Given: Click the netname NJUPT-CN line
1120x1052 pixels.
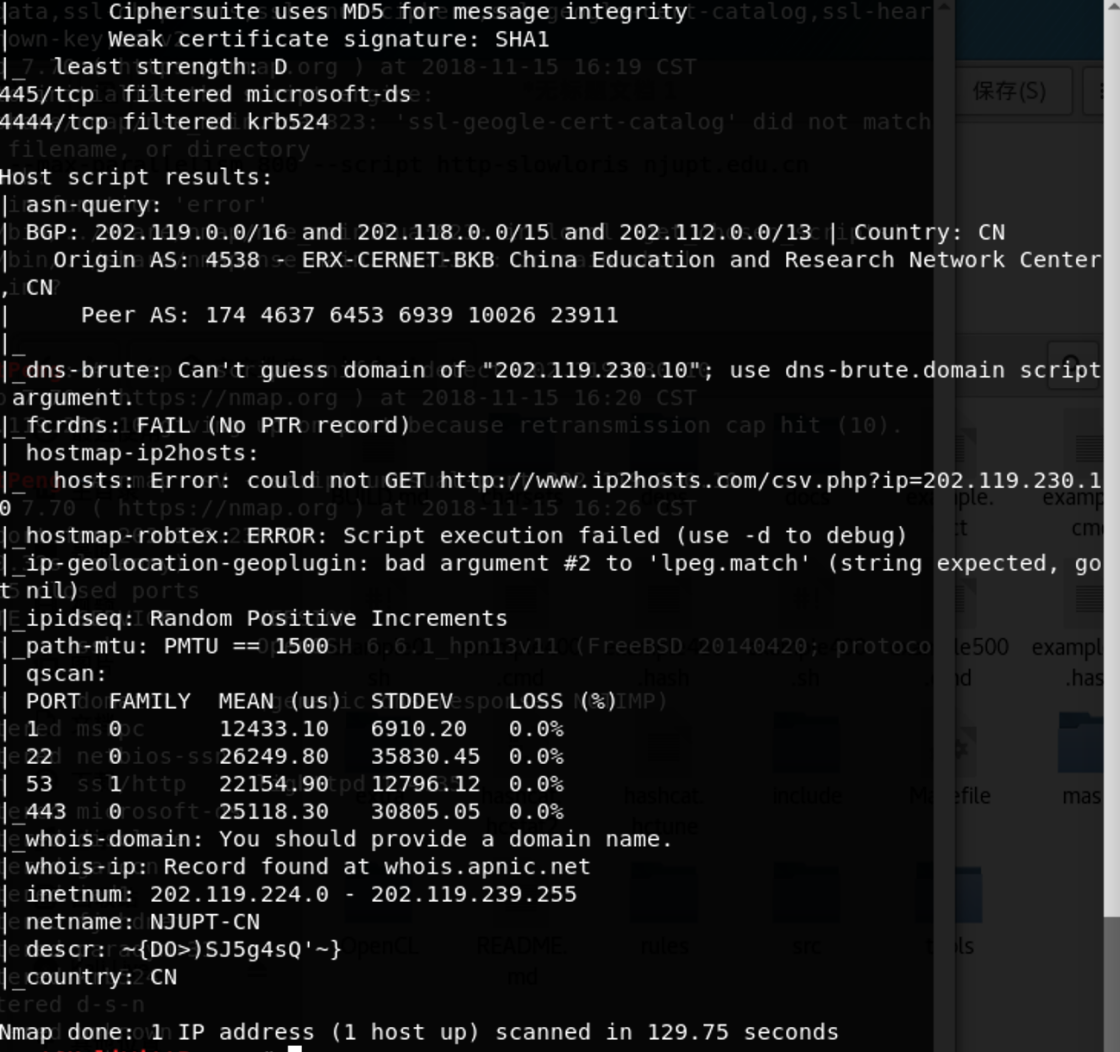Looking at the screenshot, I should coord(142,922).
